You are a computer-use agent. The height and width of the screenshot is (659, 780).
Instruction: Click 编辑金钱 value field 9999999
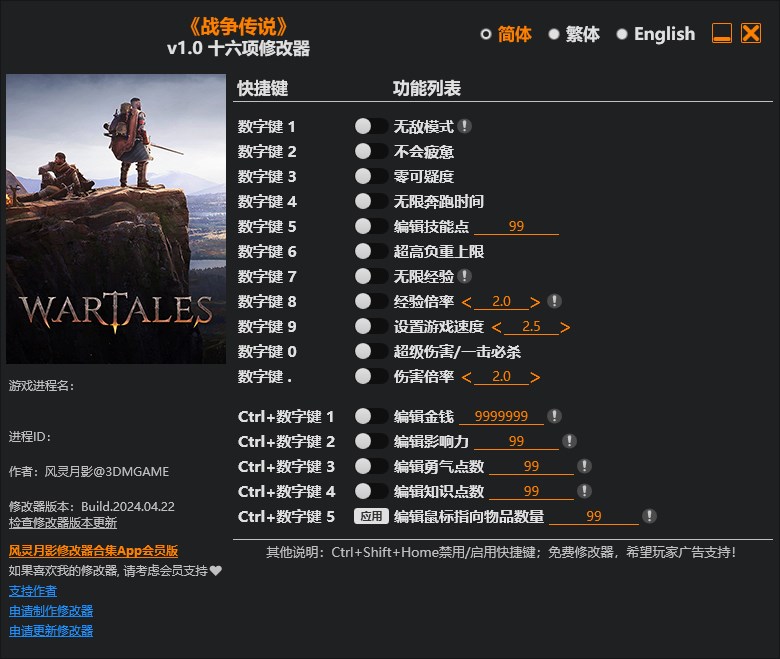(x=501, y=416)
